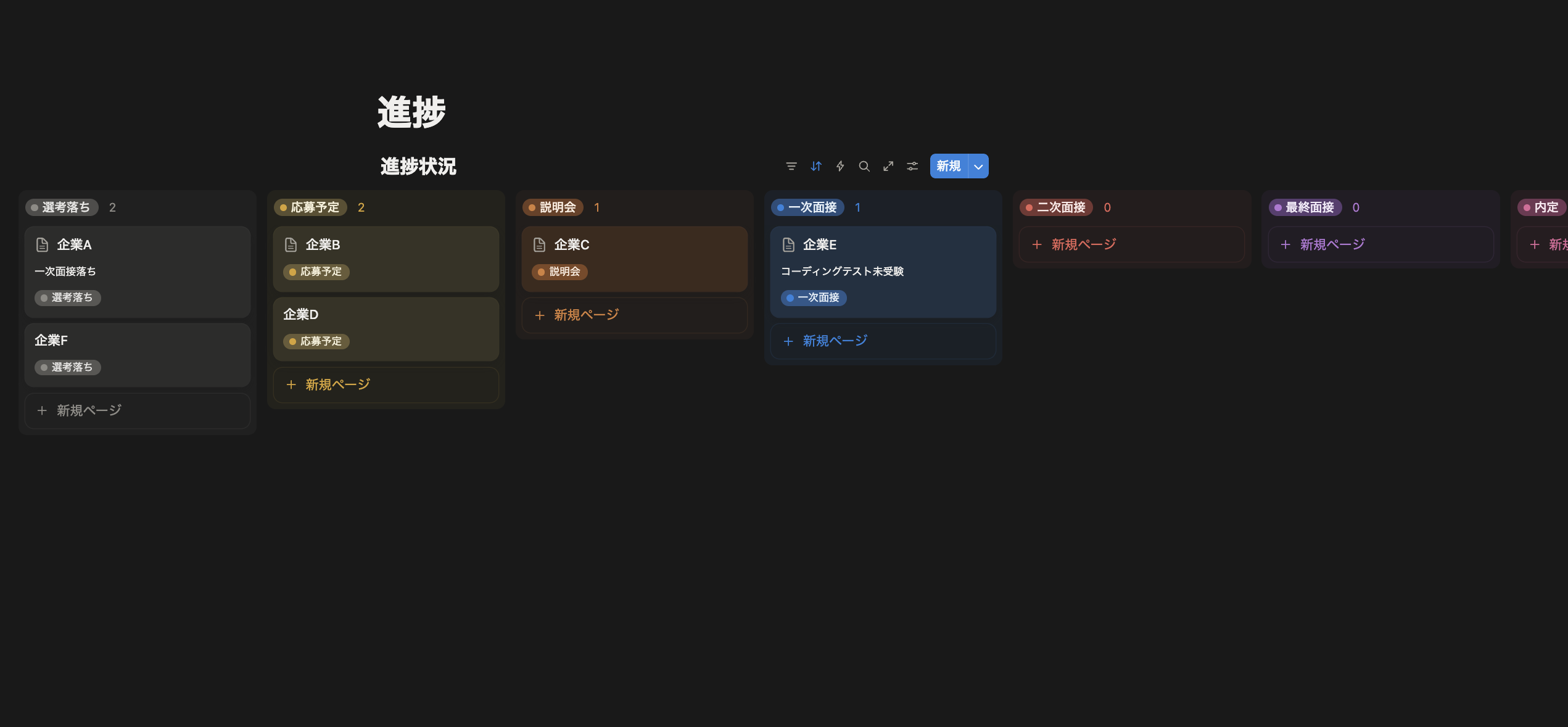Expand database to full page with arrows icon
1568x727 pixels.
tap(888, 166)
